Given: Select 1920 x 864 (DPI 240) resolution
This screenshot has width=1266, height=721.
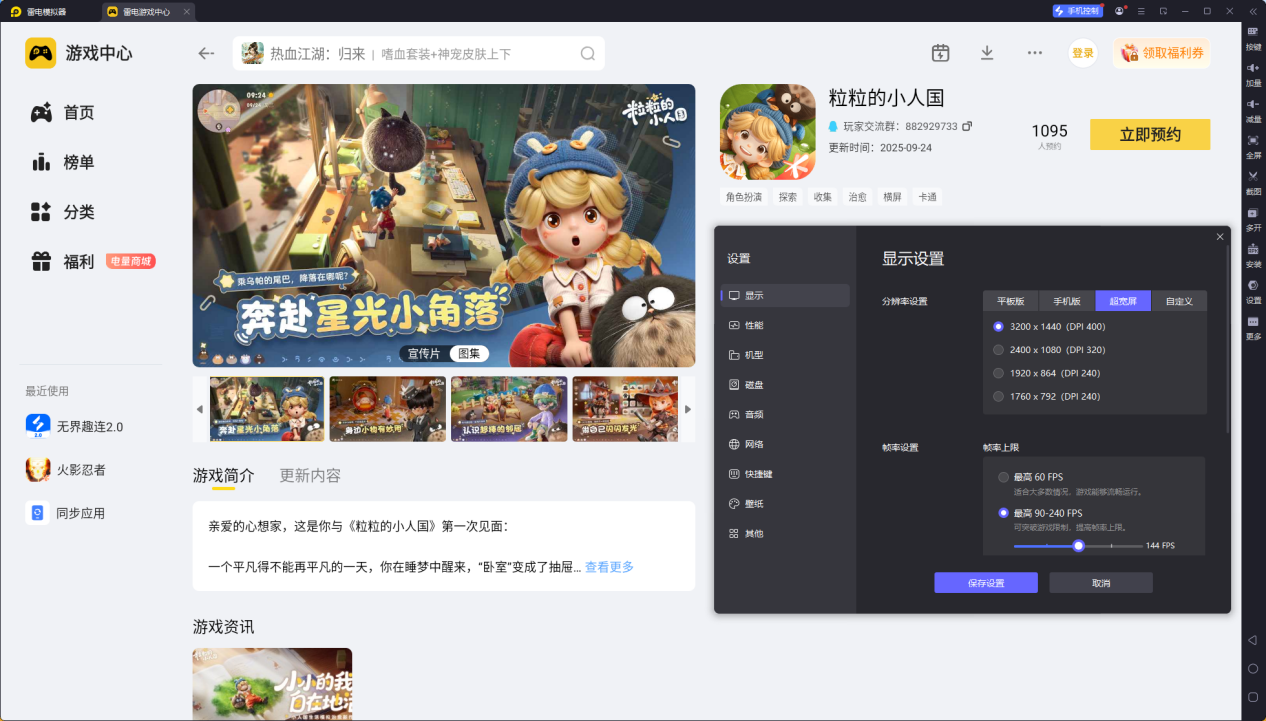Looking at the screenshot, I should point(1047,373).
